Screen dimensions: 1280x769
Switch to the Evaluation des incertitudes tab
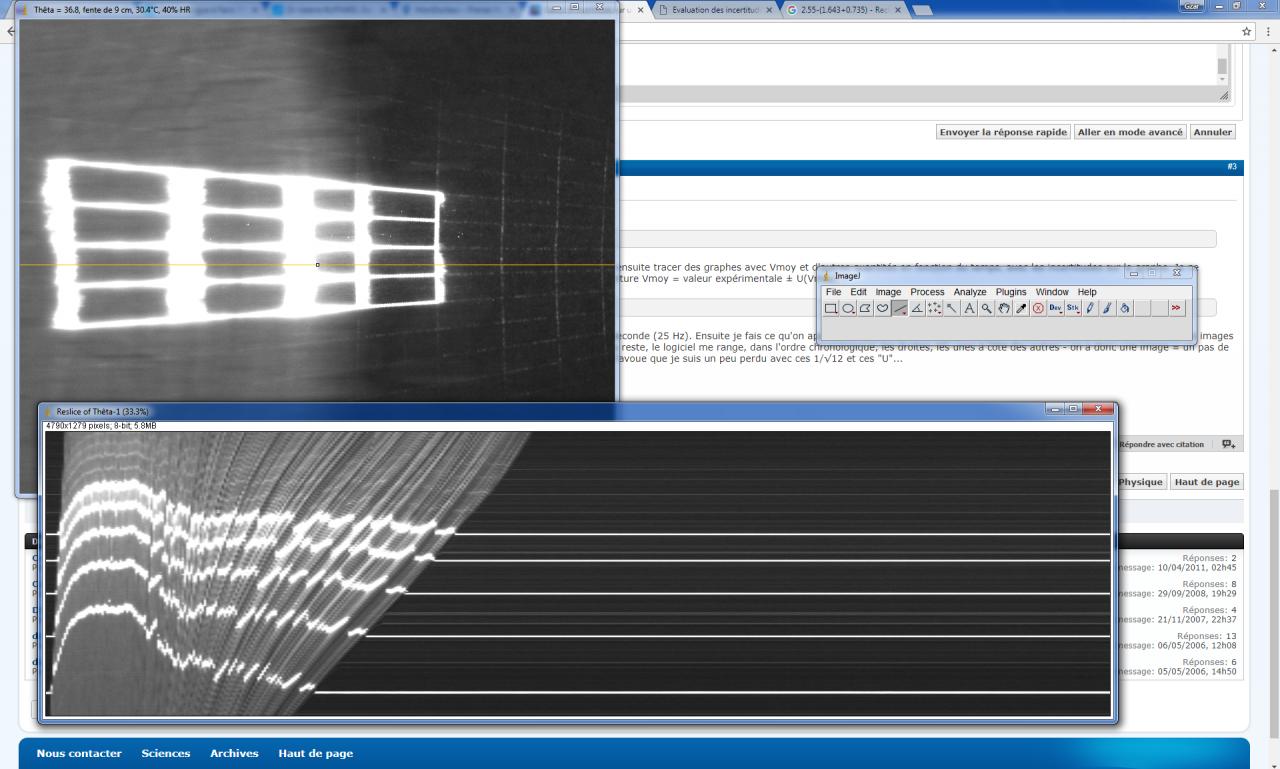click(x=714, y=10)
